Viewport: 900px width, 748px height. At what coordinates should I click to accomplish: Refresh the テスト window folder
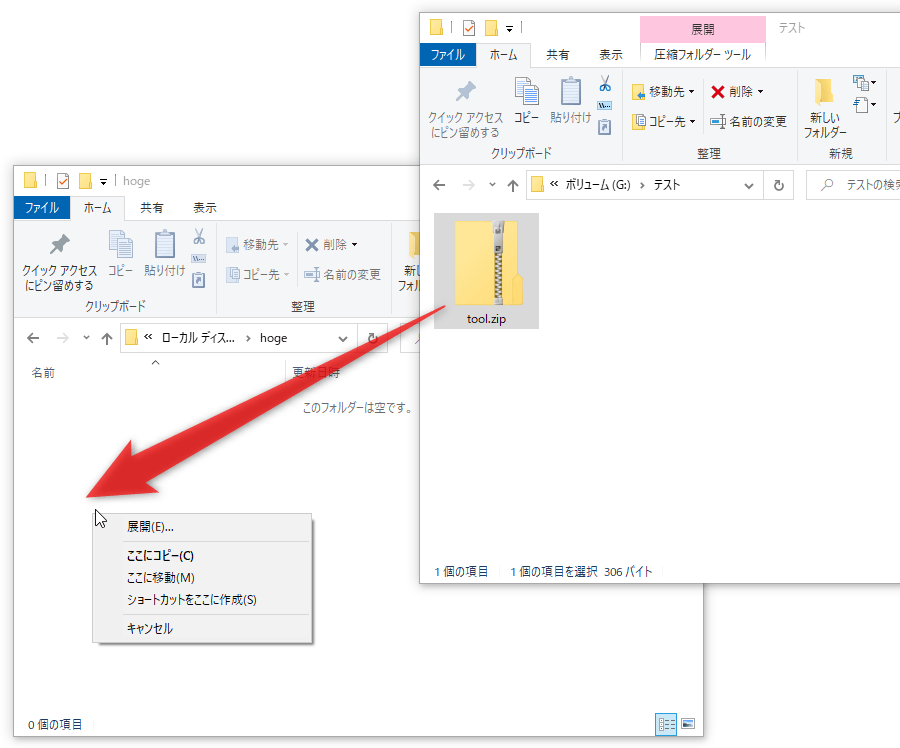pyautogui.click(x=778, y=185)
